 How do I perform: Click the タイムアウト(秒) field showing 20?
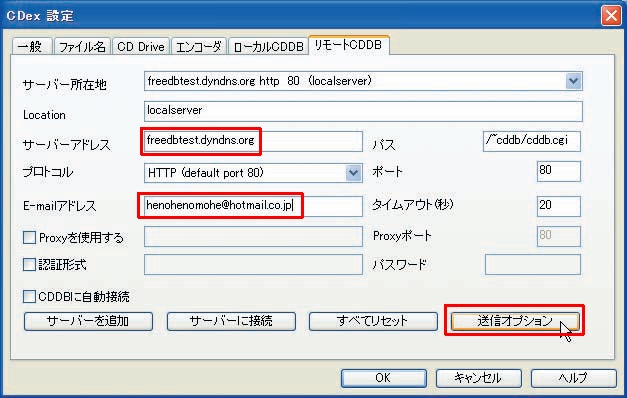[559, 206]
